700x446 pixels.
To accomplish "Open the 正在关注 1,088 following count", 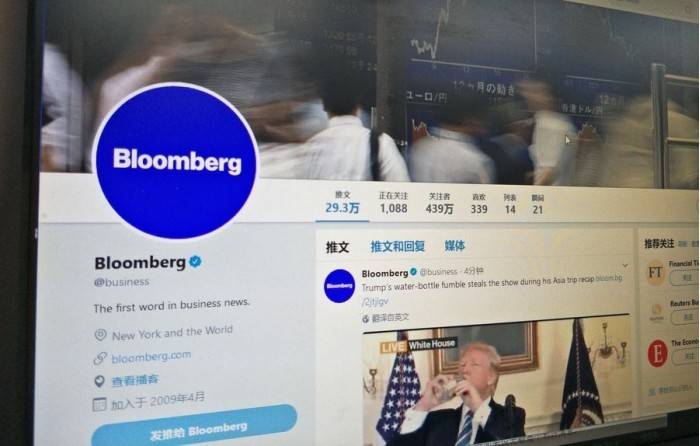I will [x=393, y=203].
